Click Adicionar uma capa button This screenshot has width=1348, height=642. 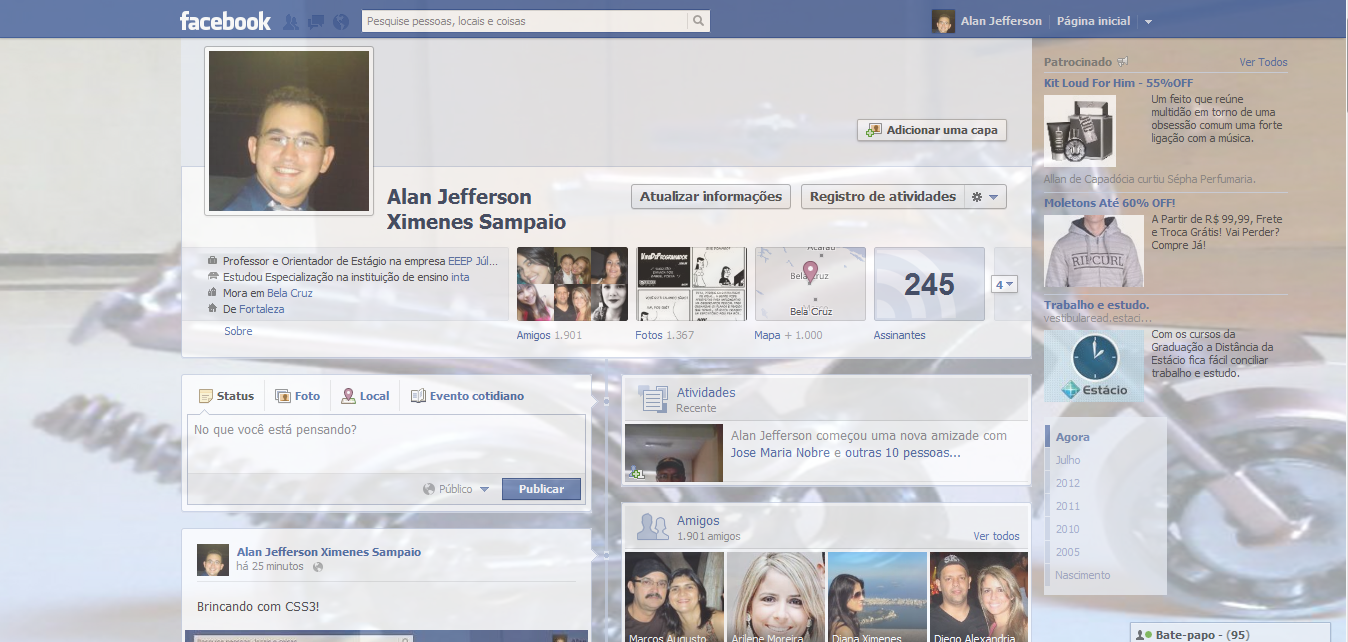coord(932,130)
